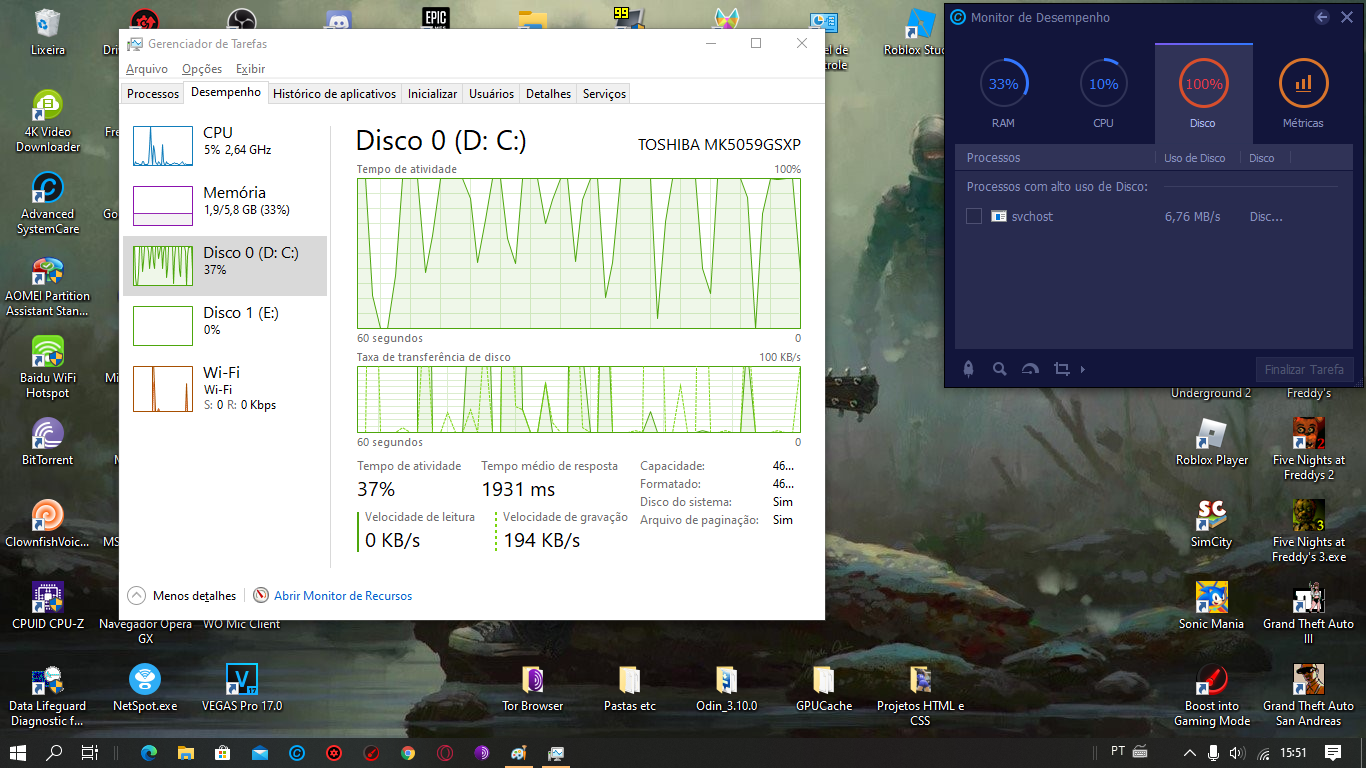Click volume speaker icon in tray
The height and width of the screenshot is (768, 1366).
(1236, 752)
